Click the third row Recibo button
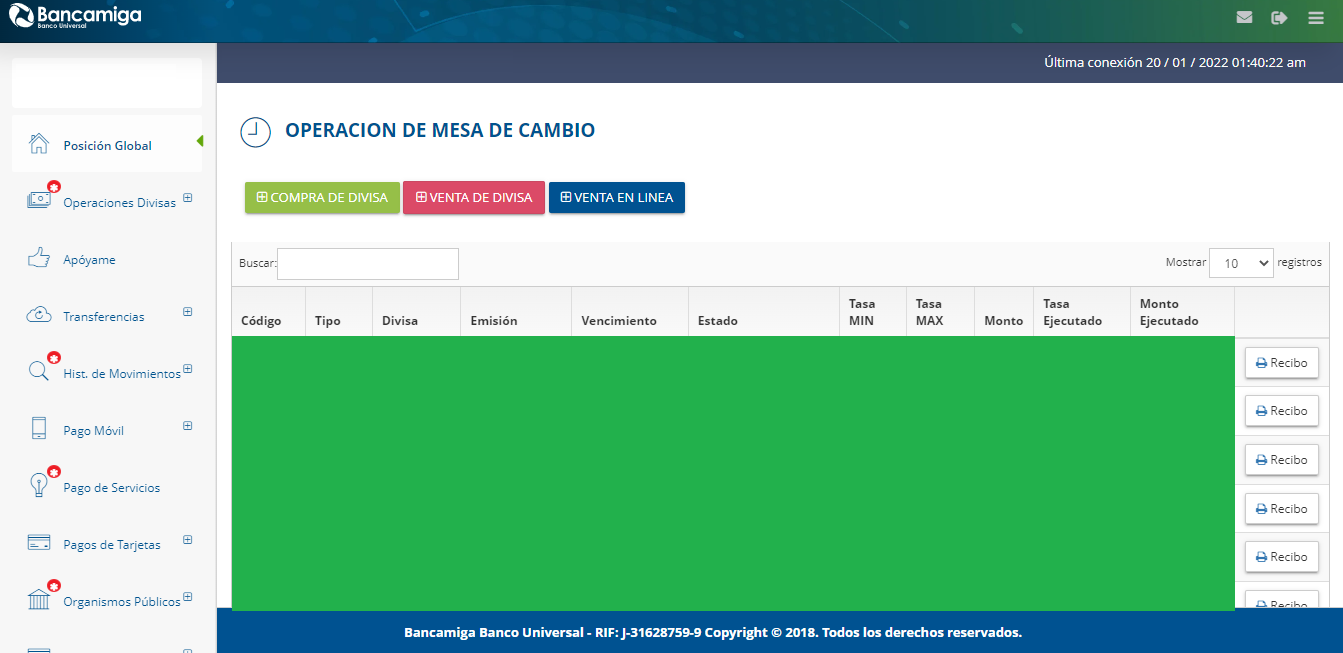This screenshot has width=1343, height=653. point(1282,460)
